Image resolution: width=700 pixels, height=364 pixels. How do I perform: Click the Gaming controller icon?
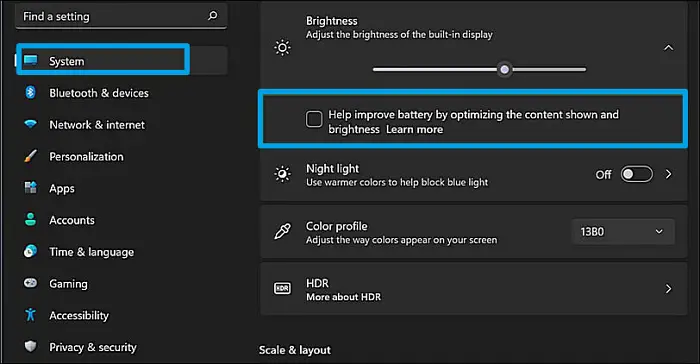(30, 283)
